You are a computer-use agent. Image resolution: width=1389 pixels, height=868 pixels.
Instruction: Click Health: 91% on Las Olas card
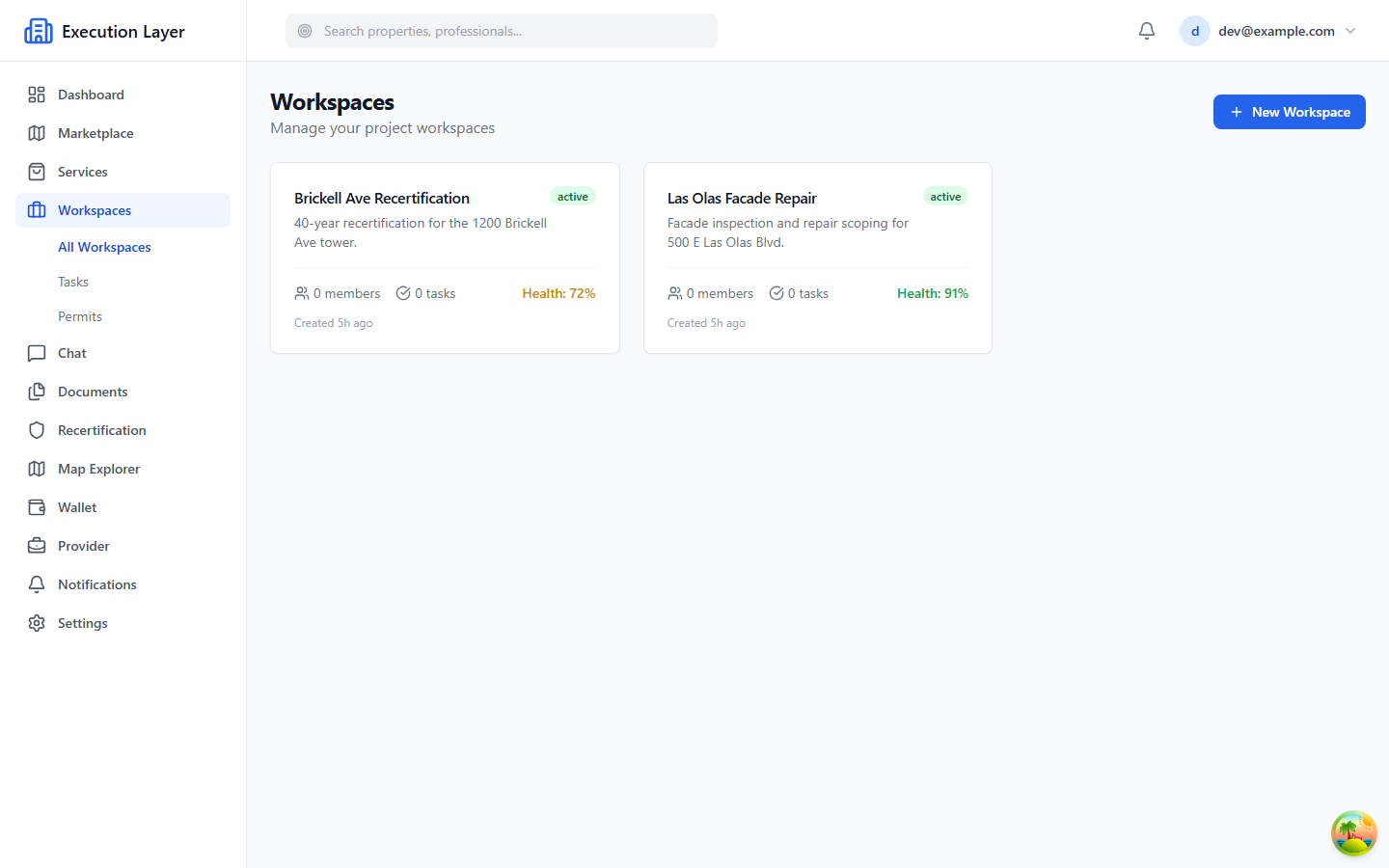click(933, 293)
